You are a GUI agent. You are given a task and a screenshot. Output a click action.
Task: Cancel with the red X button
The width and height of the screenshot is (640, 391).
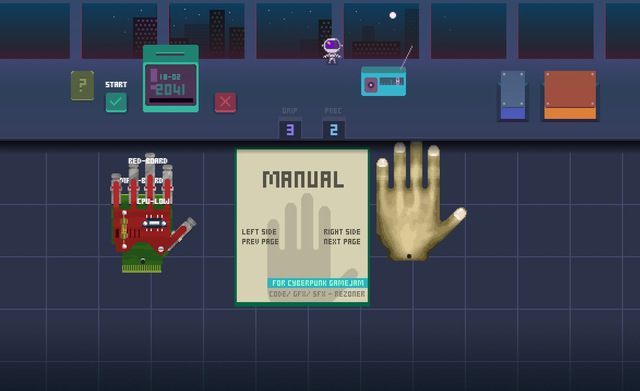[225, 102]
